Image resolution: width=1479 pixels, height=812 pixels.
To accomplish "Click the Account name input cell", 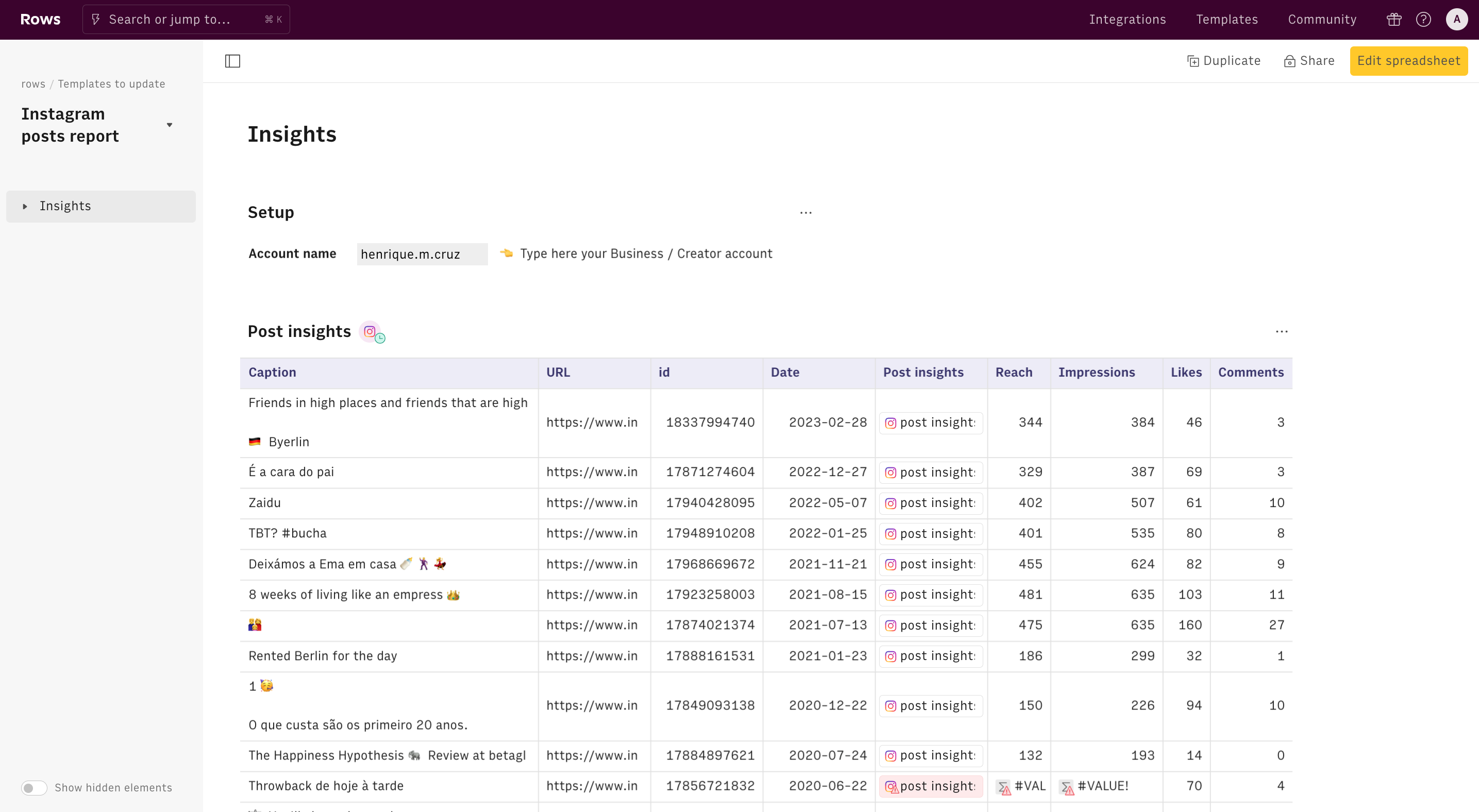I will [x=422, y=254].
